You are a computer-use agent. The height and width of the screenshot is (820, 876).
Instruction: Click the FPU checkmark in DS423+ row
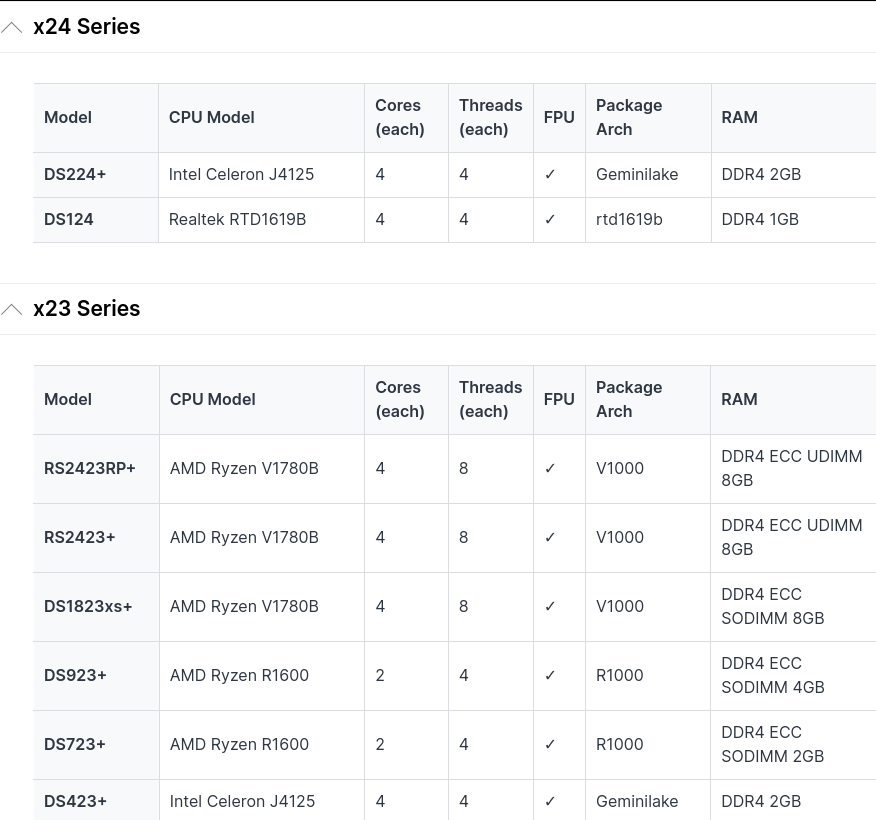[550, 802]
